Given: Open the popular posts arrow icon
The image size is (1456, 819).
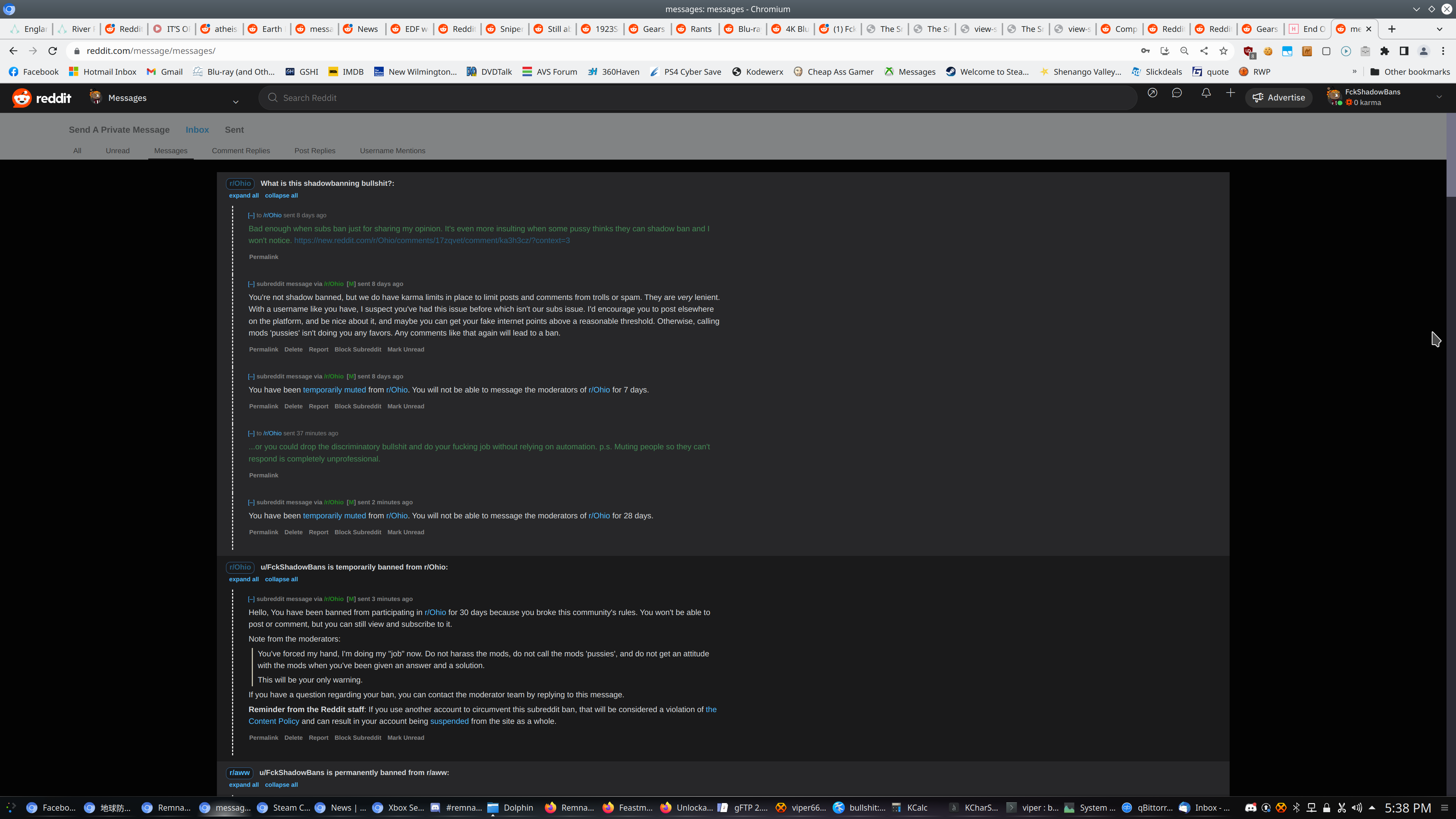Looking at the screenshot, I should pyautogui.click(x=1152, y=93).
